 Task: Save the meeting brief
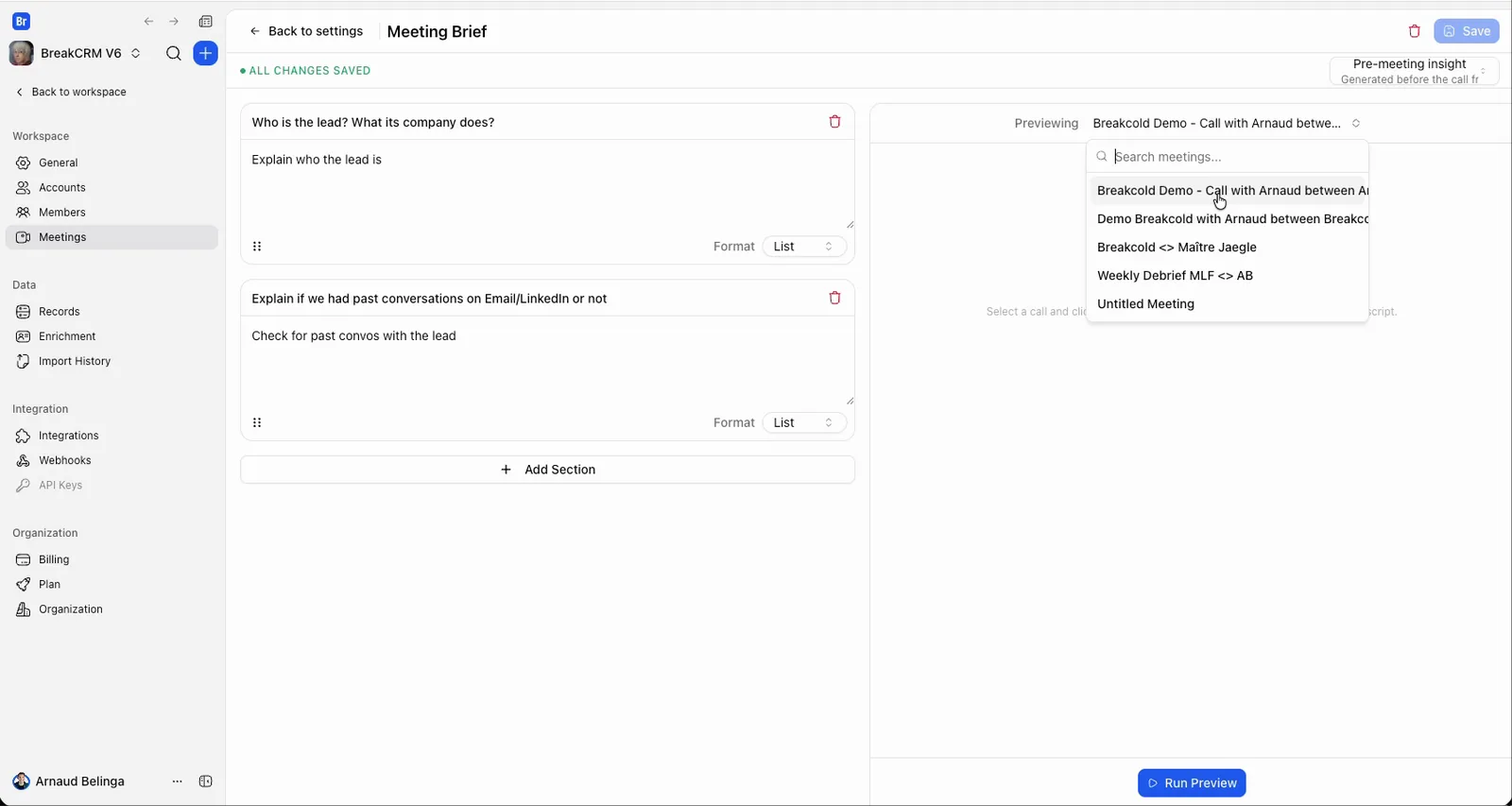click(x=1467, y=31)
